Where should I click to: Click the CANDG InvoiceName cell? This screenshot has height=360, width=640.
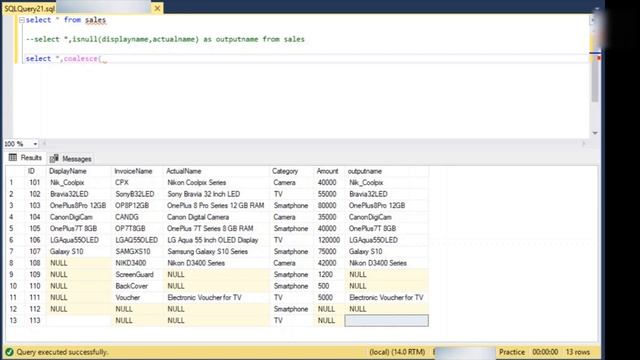[138, 217]
